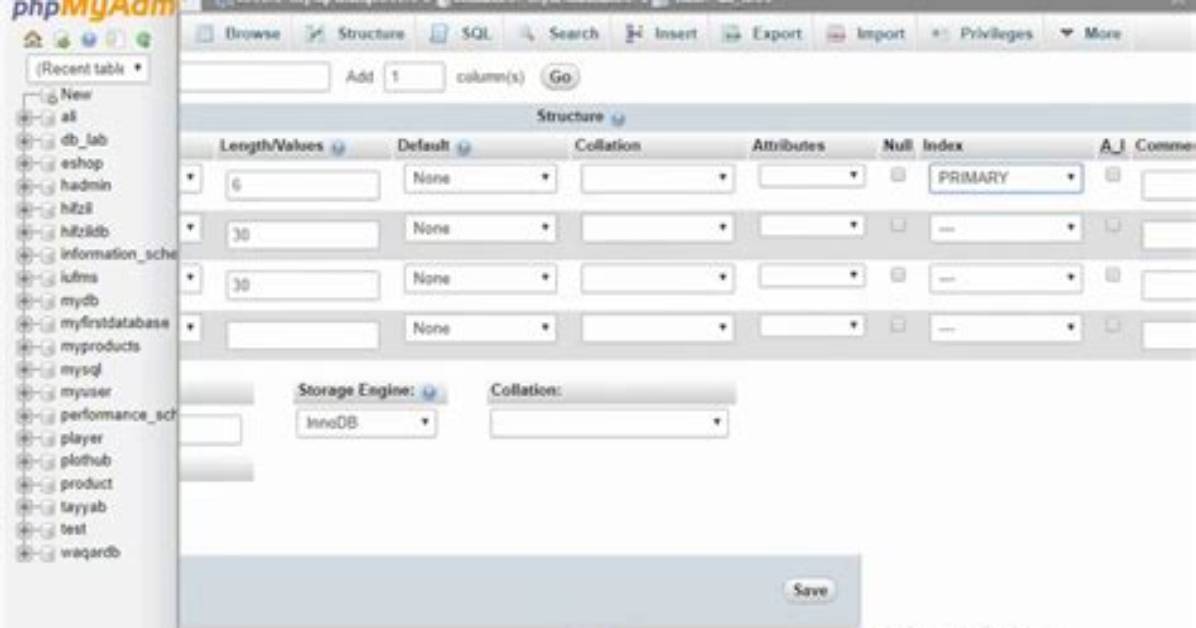Viewport: 1196px width, 628px height.
Task: Expand the information_schema database node
Action: 24,256
